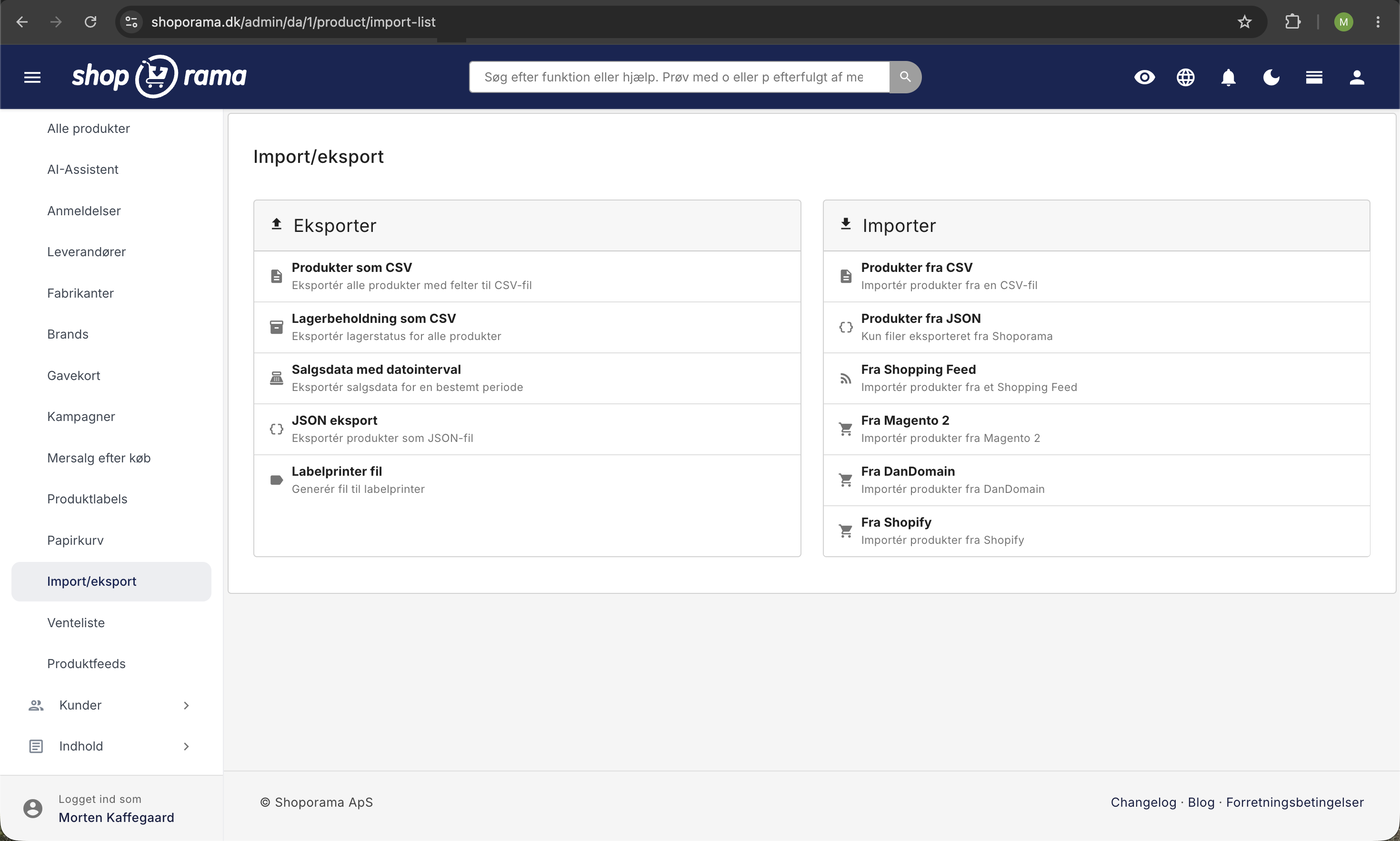Click Fra Shopify import option
The height and width of the screenshot is (841, 1400).
[x=1096, y=531]
